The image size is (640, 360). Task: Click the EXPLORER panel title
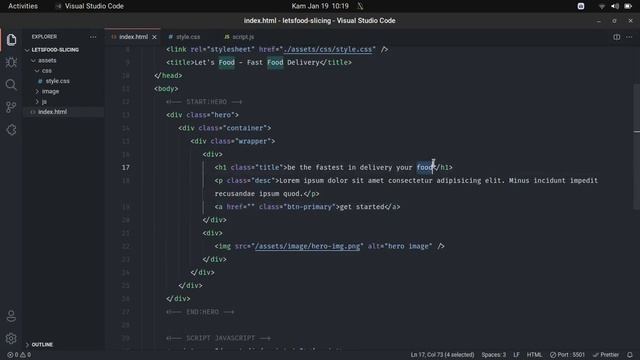click(44, 37)
